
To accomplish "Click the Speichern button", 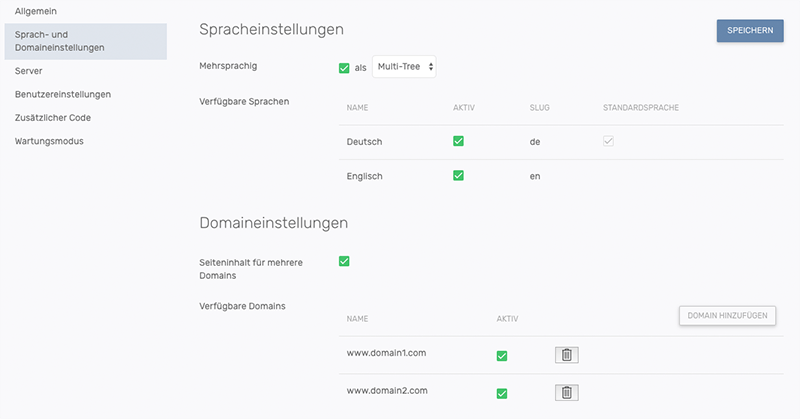I will (749, 31).
